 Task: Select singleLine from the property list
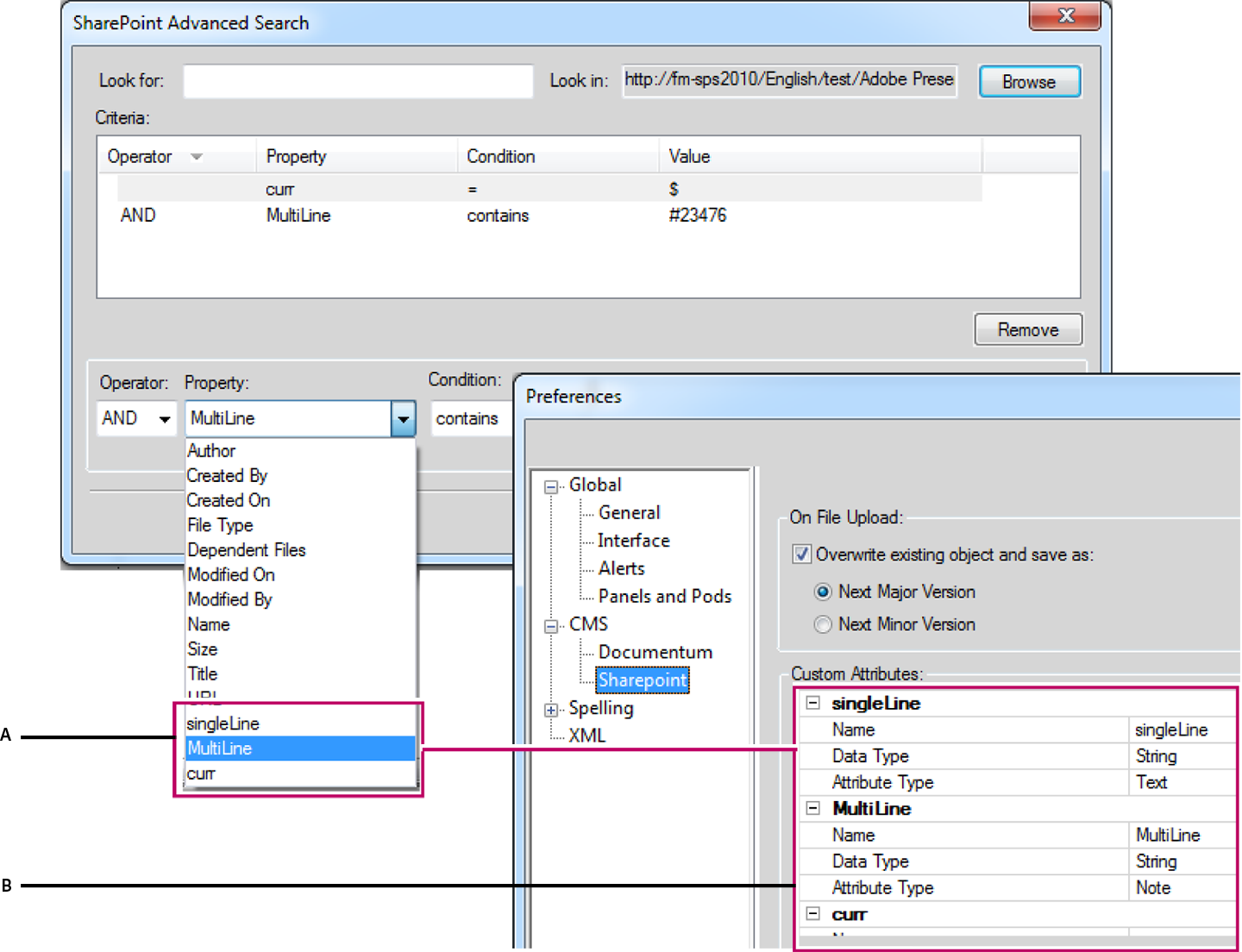coord(222,723)
